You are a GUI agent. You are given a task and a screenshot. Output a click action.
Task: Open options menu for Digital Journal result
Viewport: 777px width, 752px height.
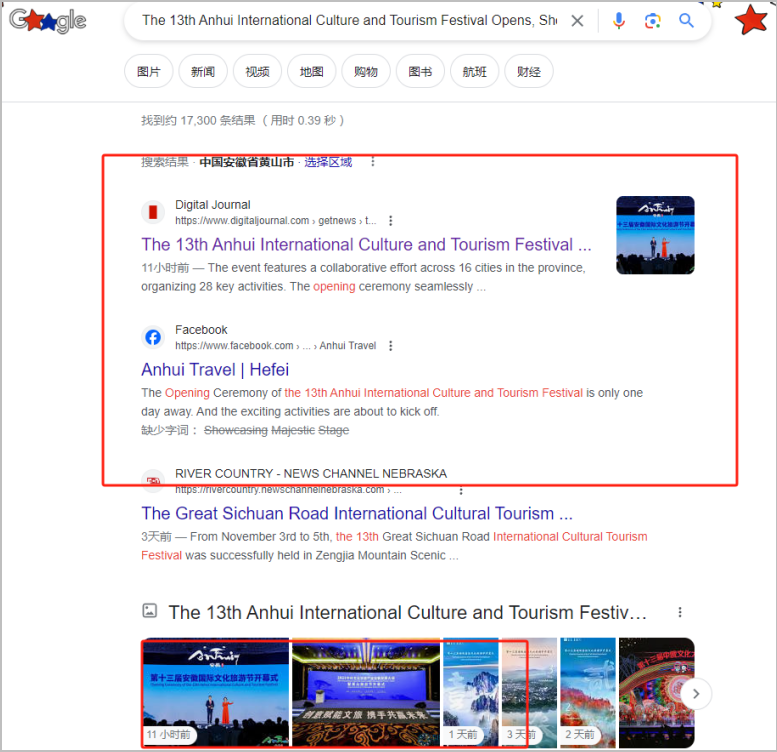click(391, 221)
